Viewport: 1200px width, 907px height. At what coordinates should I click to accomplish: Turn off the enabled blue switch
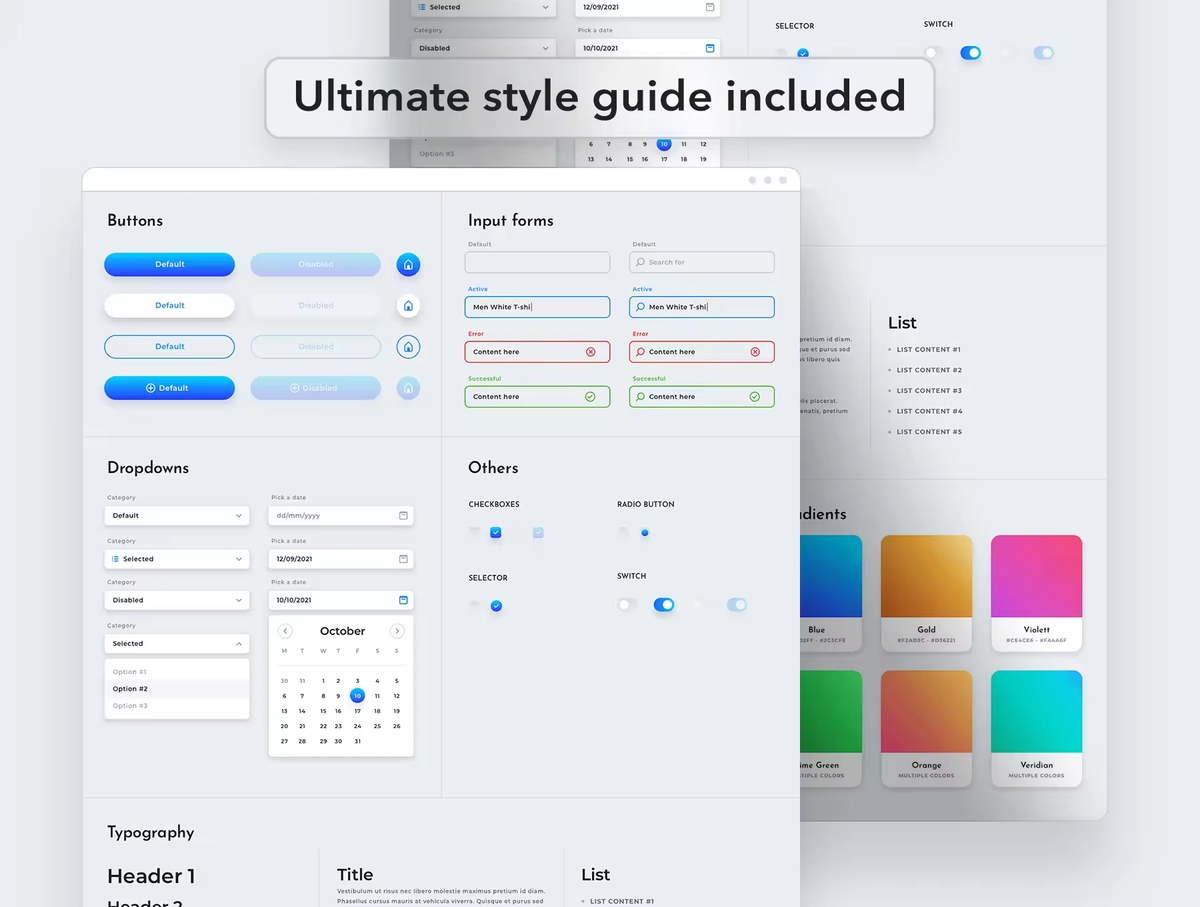pos(664,605)
